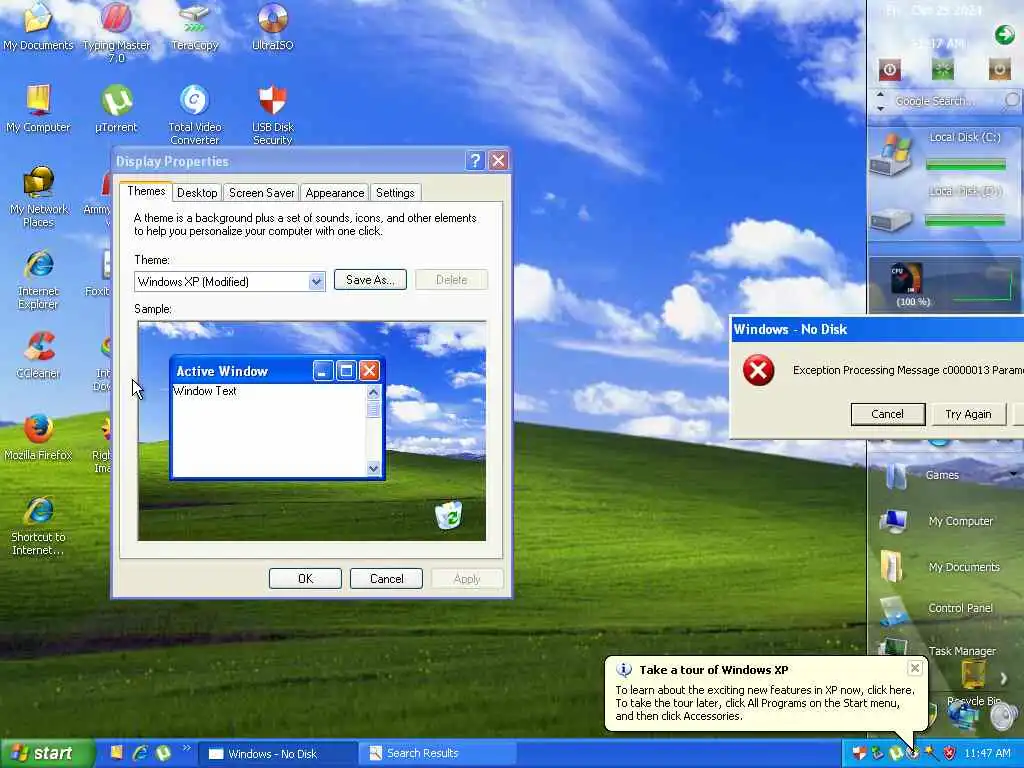This screenshot has height=768, width=1024.
Task: Open My Network Places icon
Action: point(38,197)
